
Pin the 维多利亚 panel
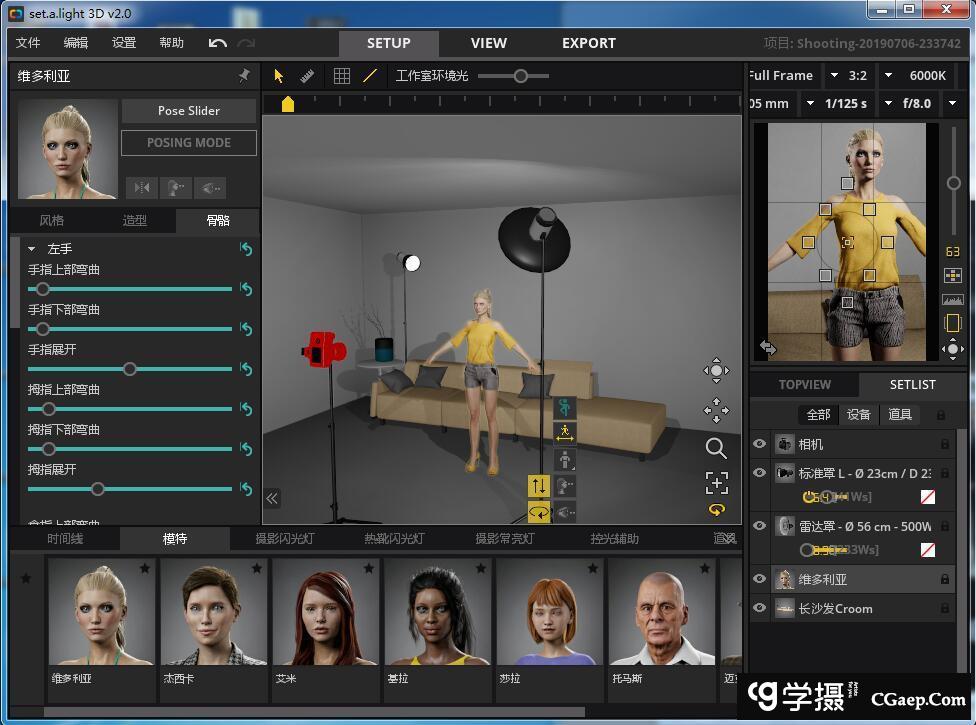[x=244, y=76]
